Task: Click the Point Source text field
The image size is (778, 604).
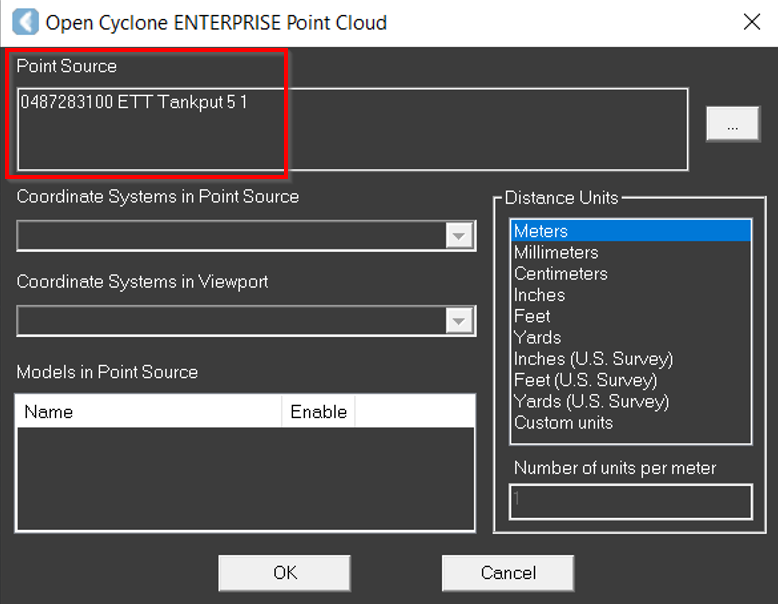Action: click(x=353, y=129)
